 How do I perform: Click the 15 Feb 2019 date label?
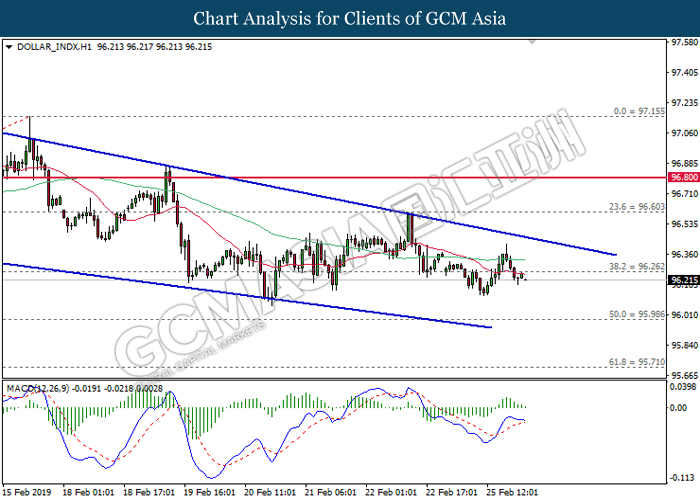(x=27, y=492)
